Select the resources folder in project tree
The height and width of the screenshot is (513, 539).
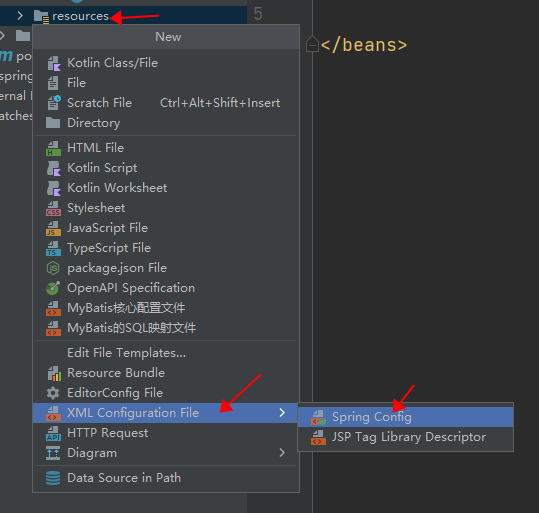[x=80, y=16]
